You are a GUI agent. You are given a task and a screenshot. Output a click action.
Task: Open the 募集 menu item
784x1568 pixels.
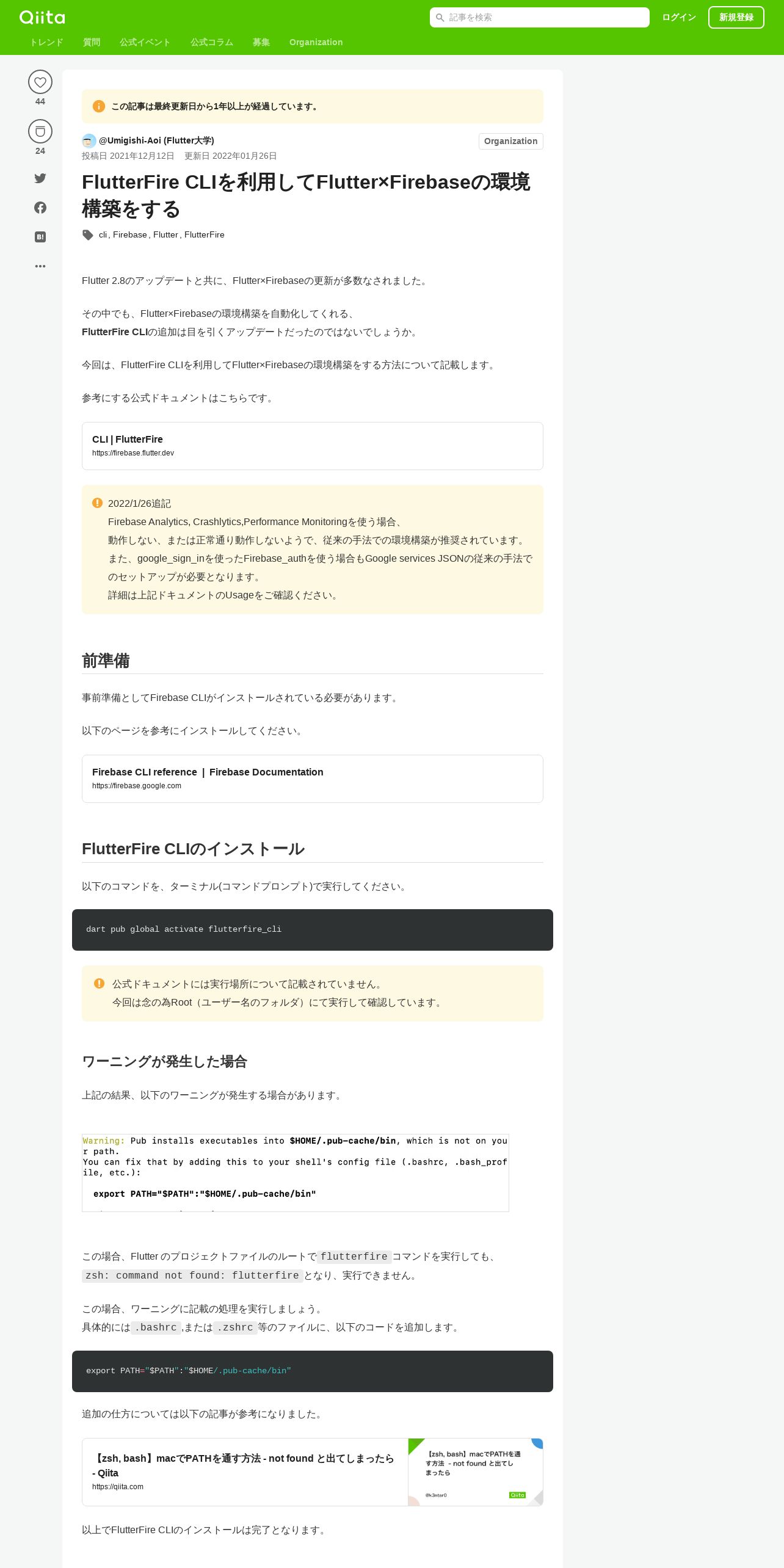click(261, 42)
